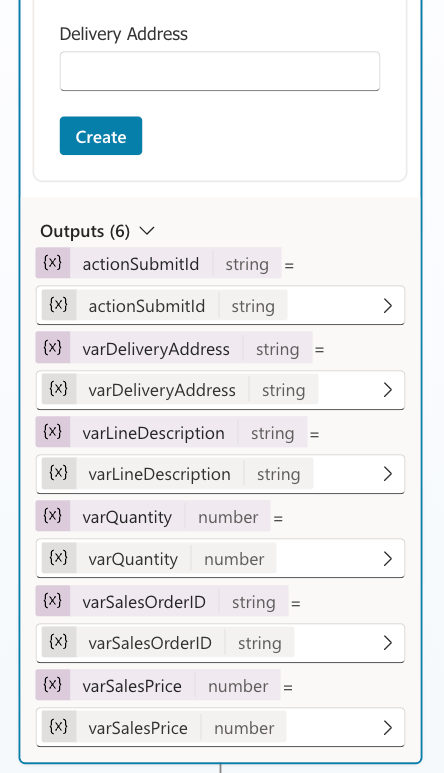Open variable picker arrow for varSalesOrderID

(x=388, y=643)
